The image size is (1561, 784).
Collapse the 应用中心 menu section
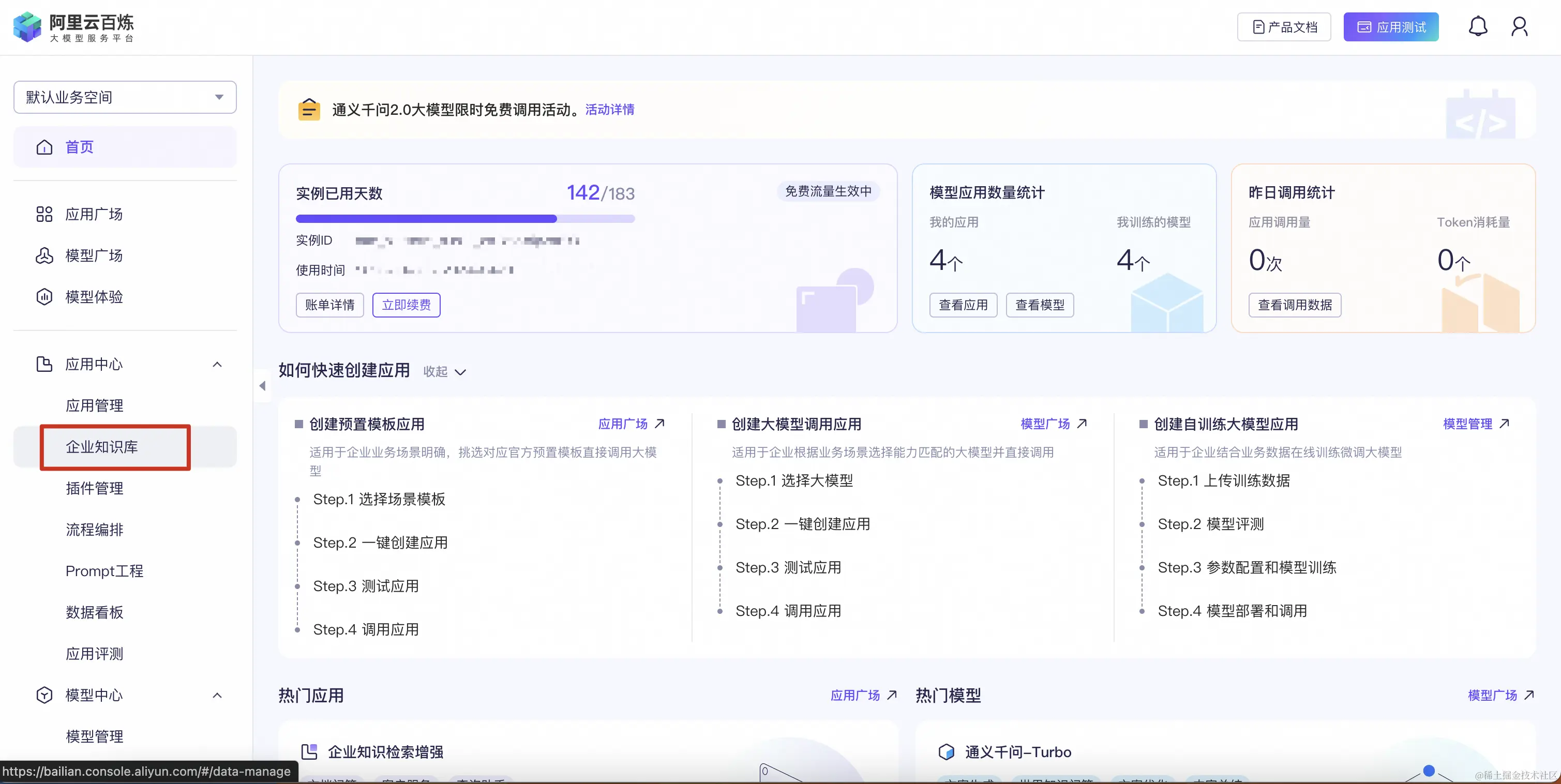pyautogui.click(x=217, y=365)
